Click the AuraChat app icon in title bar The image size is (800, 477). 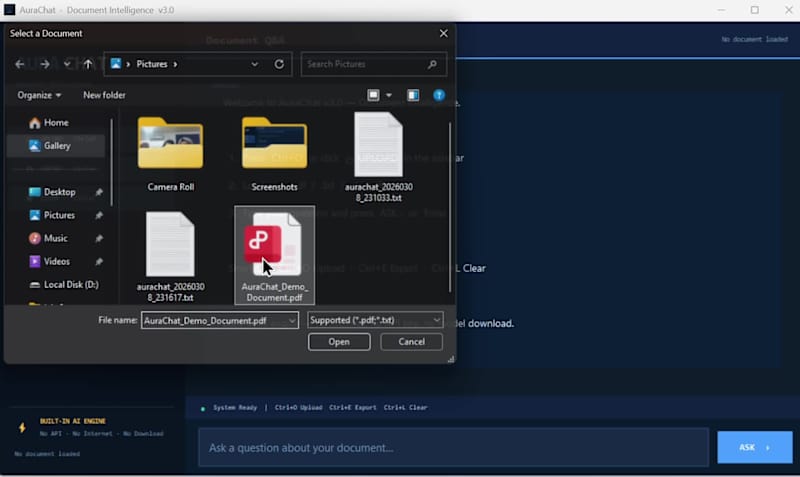(x=9, y=10)
